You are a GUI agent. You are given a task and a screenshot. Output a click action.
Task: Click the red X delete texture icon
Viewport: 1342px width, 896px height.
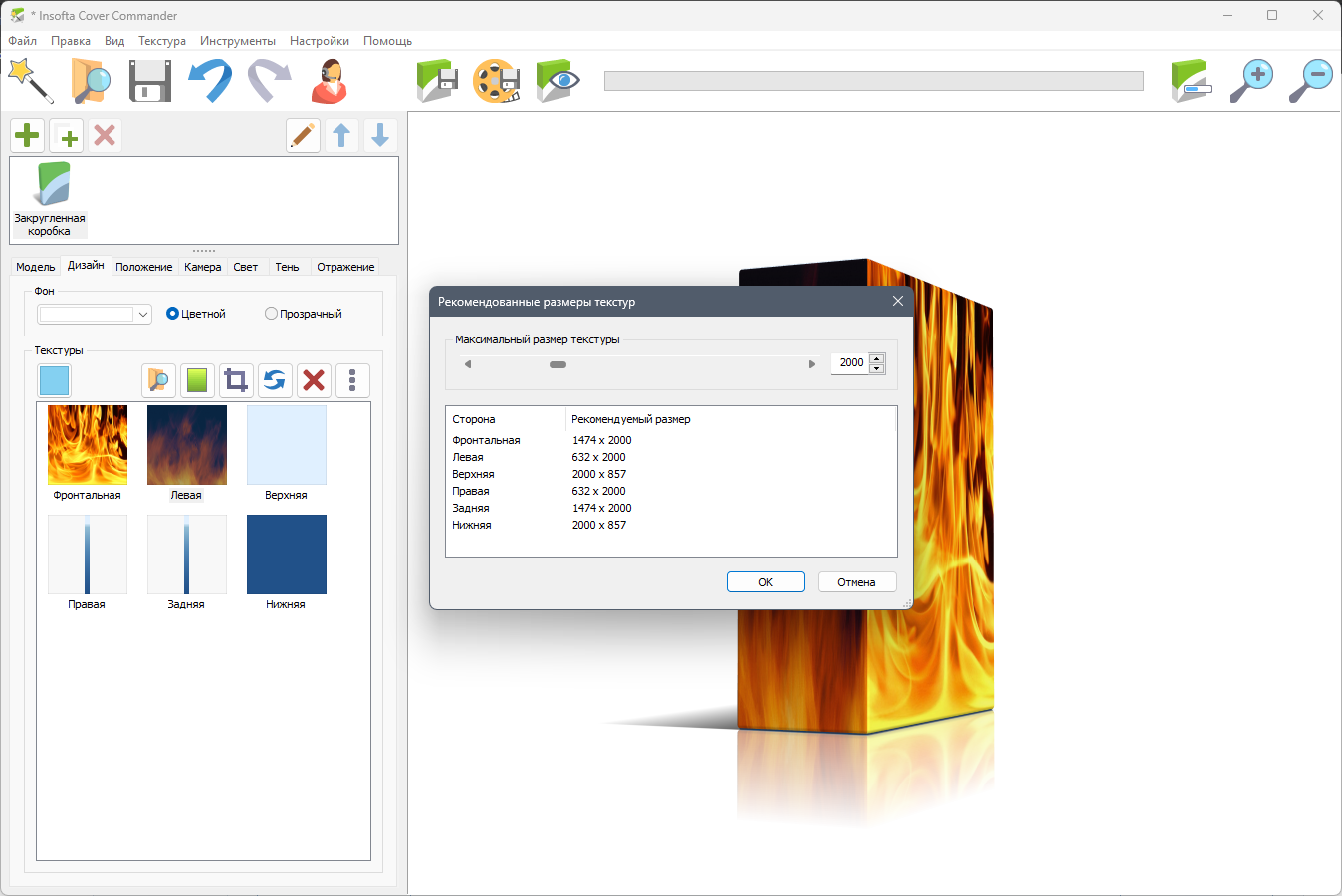pyautogui.click(x=314, y=380)
